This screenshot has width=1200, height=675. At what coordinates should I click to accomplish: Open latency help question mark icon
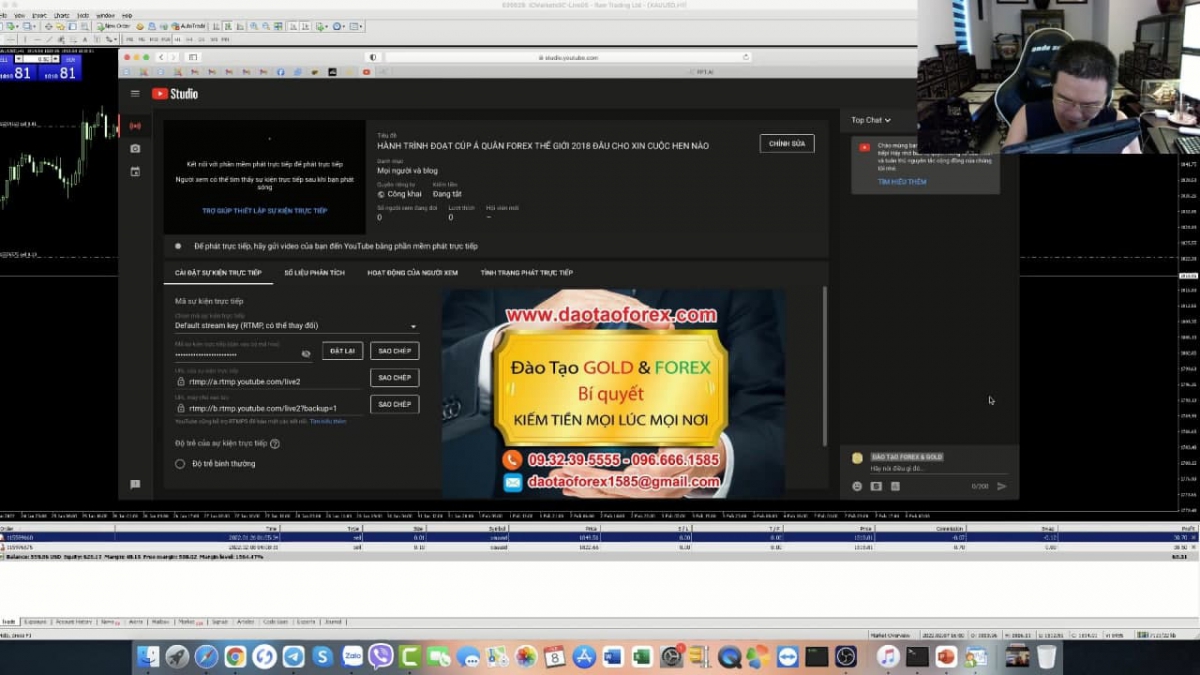[x=275, y=443]
